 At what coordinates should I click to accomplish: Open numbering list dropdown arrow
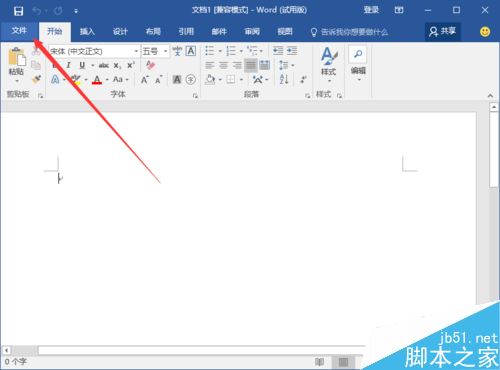point(241,51)
